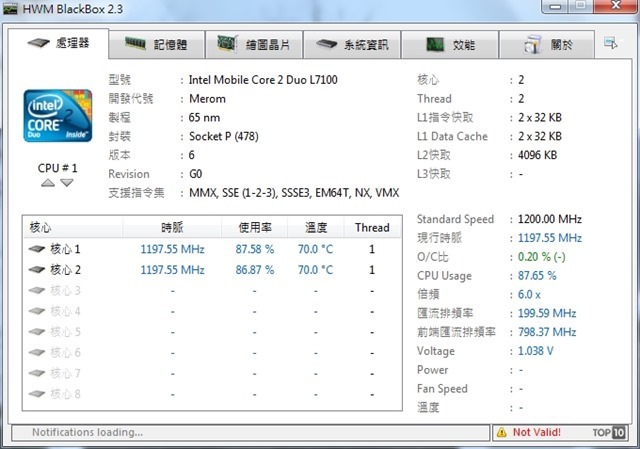The image size is (640, 449).
Task: Click the Not Valid! status text
Action: (x=537, y=432)
